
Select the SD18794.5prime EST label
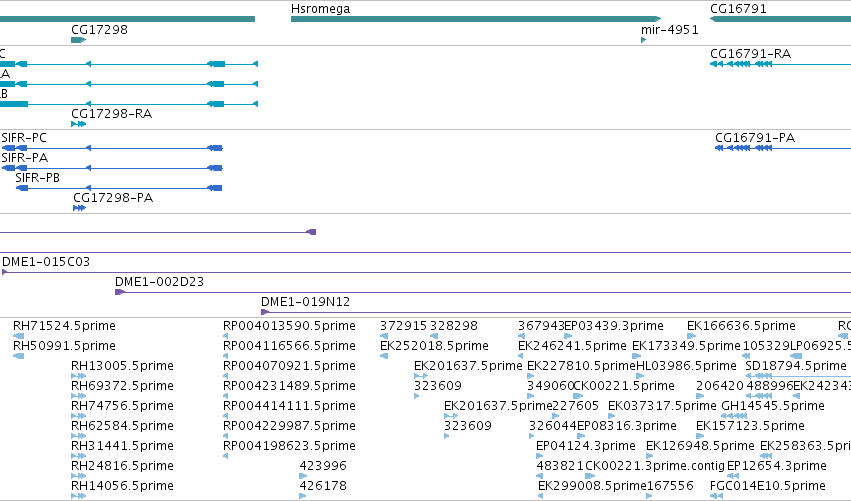click(796, 366)
